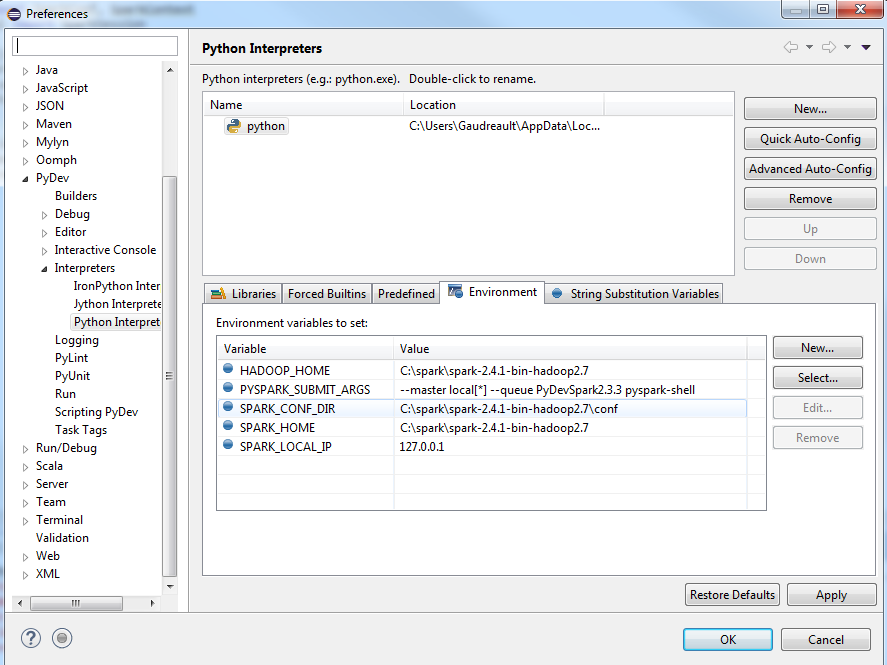The image size is (887, 665).
Task: Open the forward history dropdown arrow
Action: click(847, 47)
